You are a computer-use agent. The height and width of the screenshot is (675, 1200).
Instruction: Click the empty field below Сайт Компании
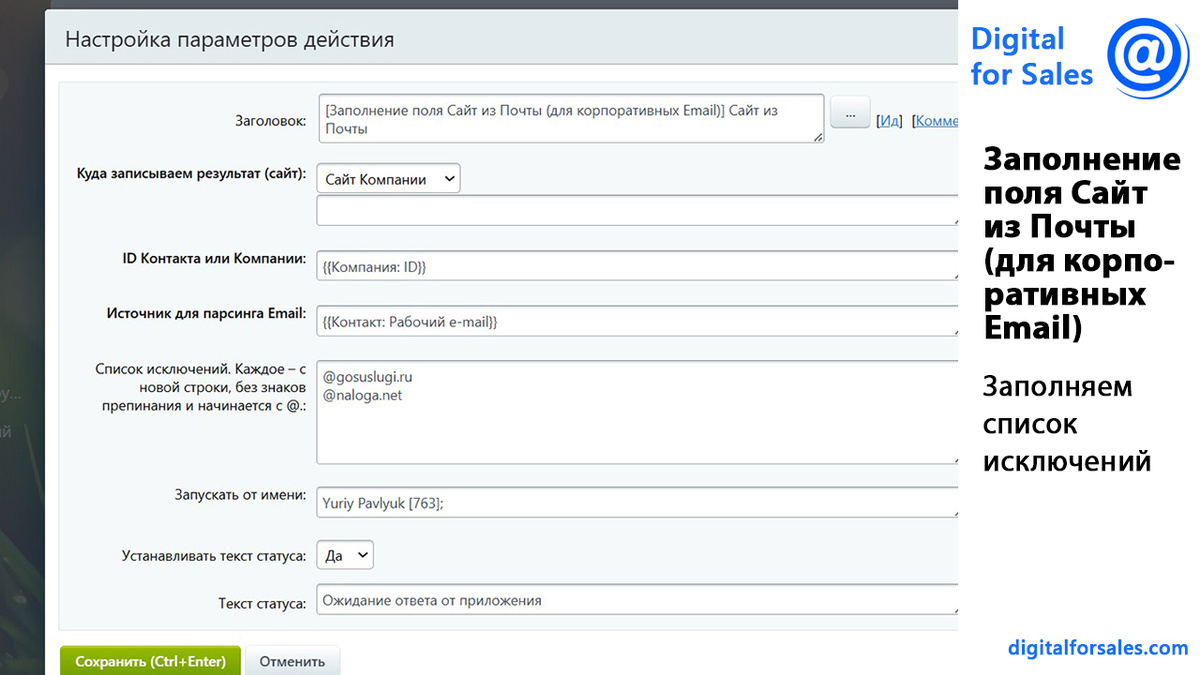coord(636,210)
